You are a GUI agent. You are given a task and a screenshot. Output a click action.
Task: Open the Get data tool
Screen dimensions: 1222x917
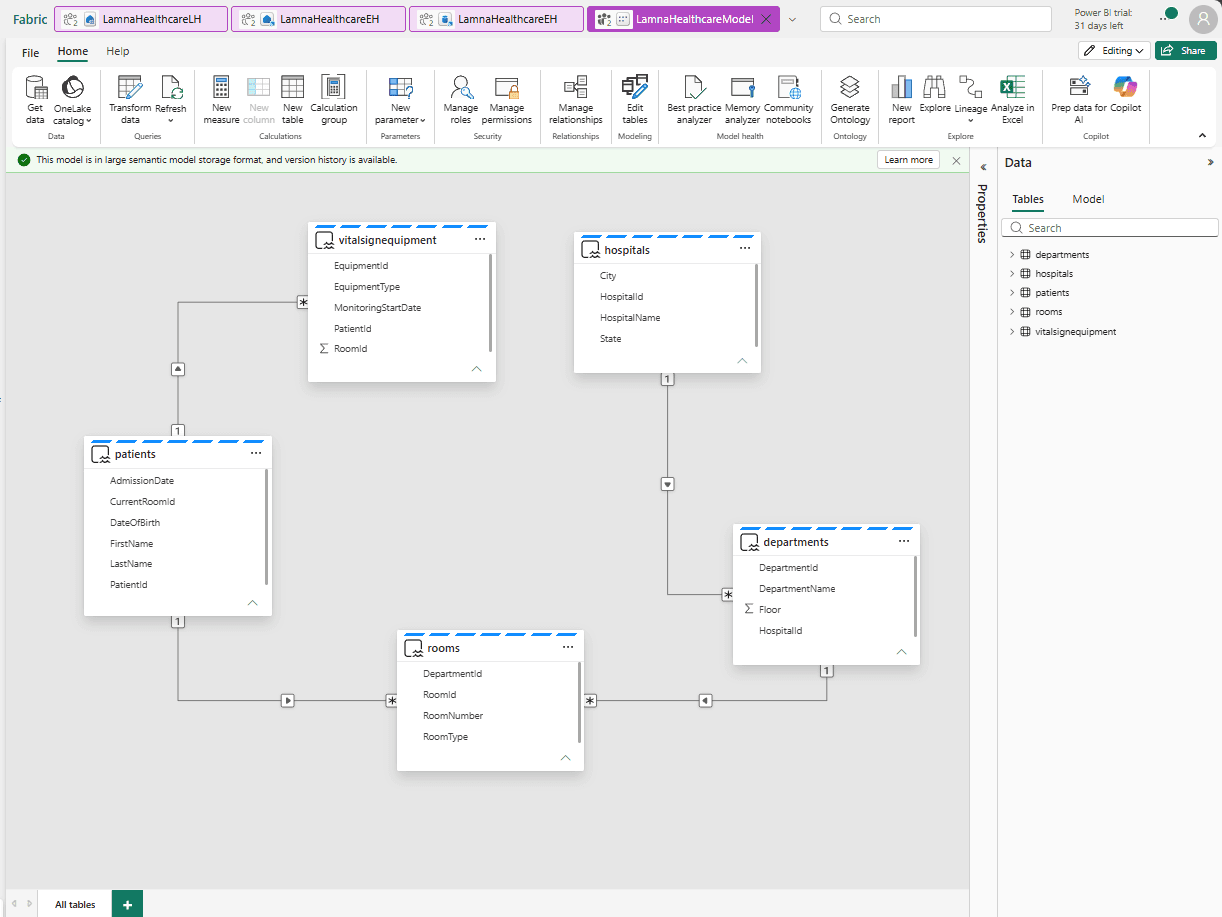35,100
